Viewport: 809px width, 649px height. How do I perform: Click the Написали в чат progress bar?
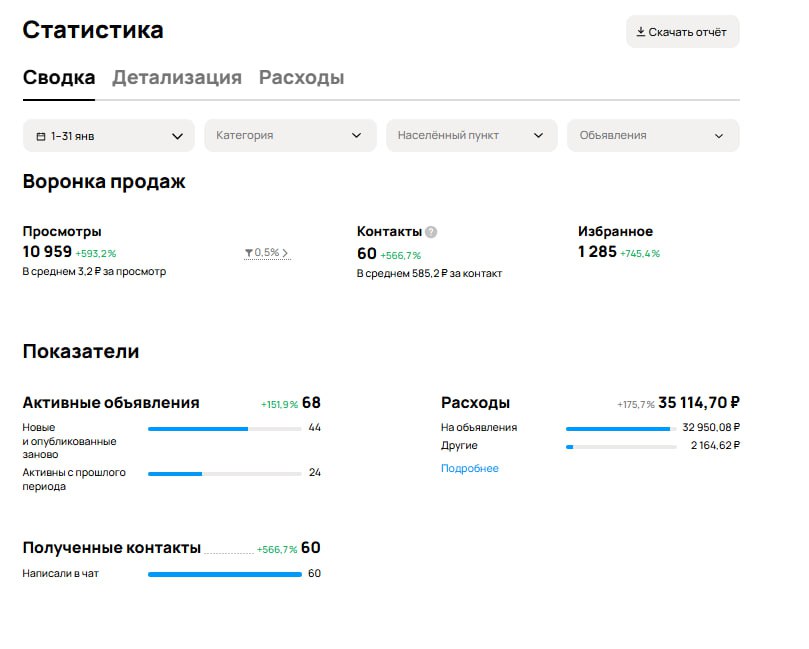tap(225, 574)
